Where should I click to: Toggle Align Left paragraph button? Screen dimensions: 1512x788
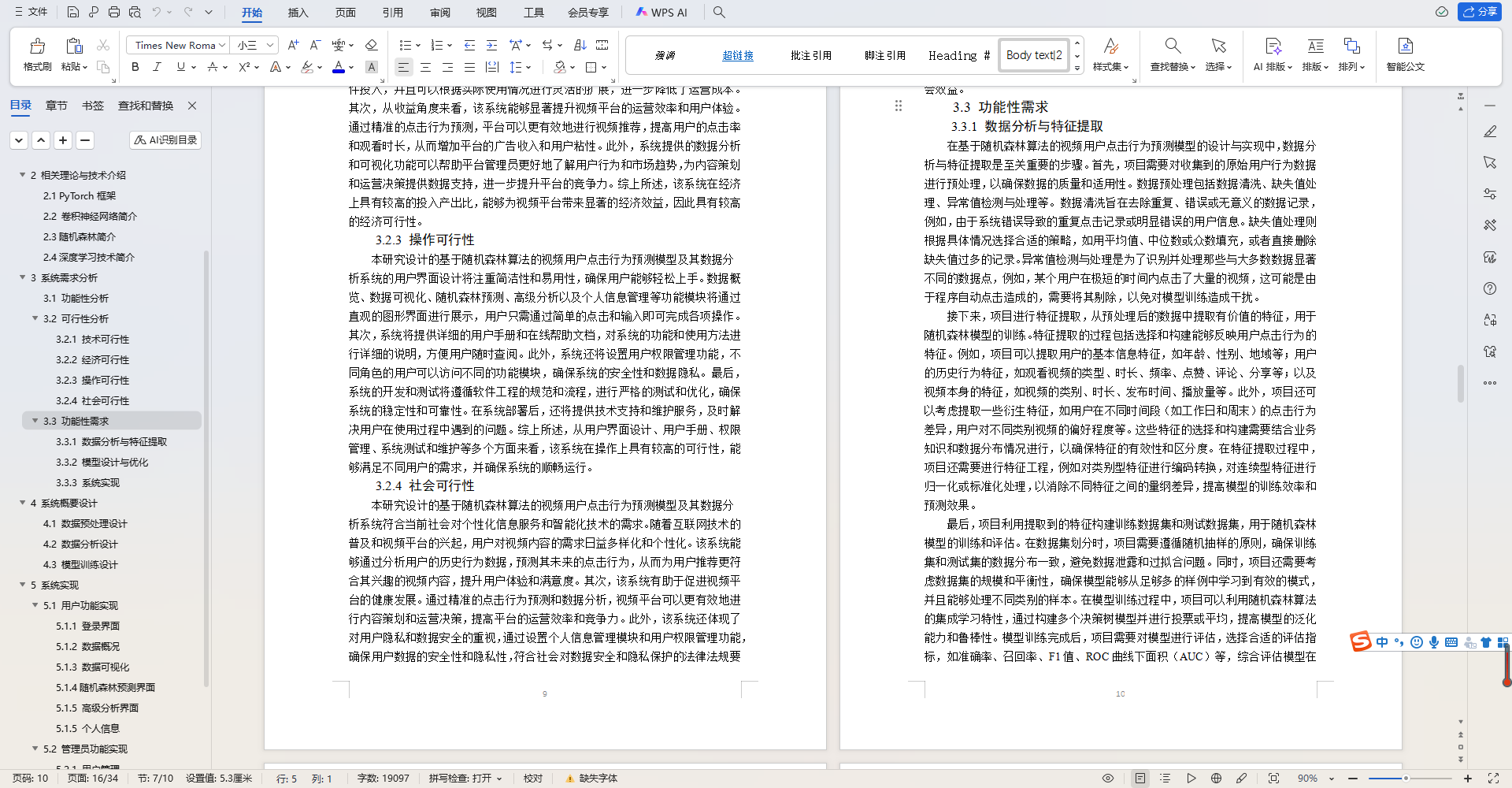(x=403, y=67)
